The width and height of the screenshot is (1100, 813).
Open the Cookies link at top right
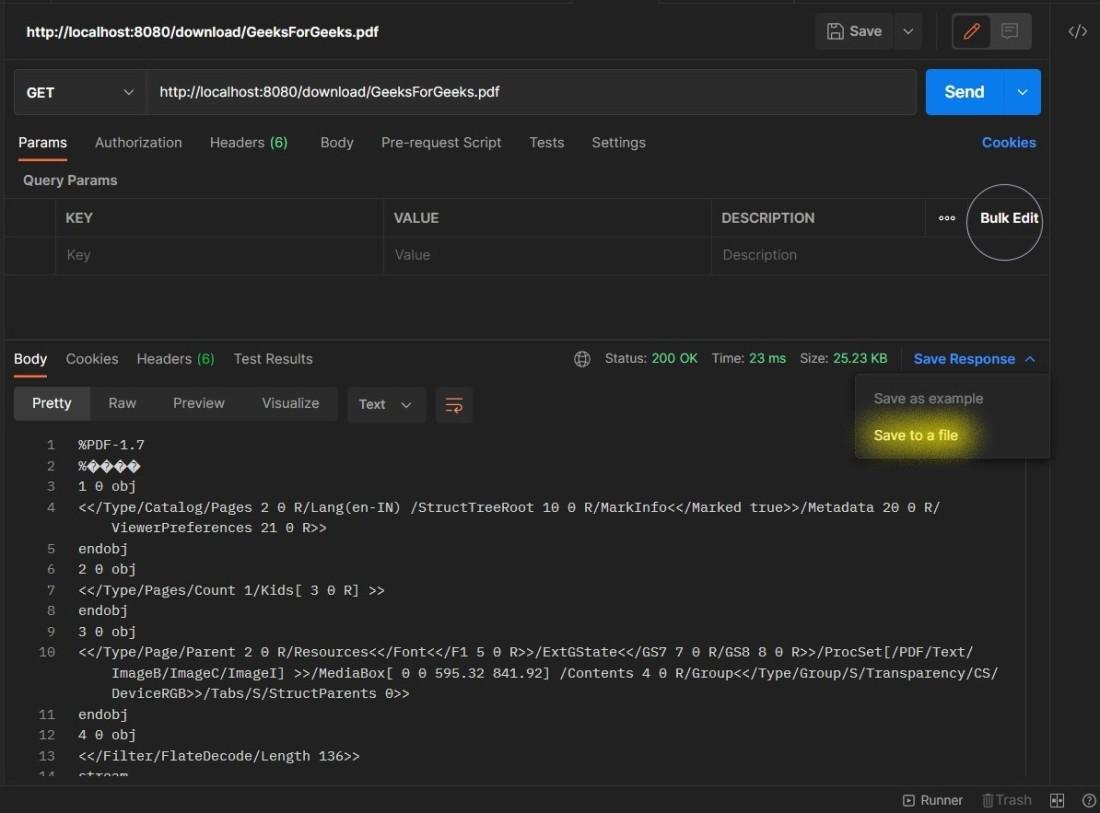tap(1008, 142)
